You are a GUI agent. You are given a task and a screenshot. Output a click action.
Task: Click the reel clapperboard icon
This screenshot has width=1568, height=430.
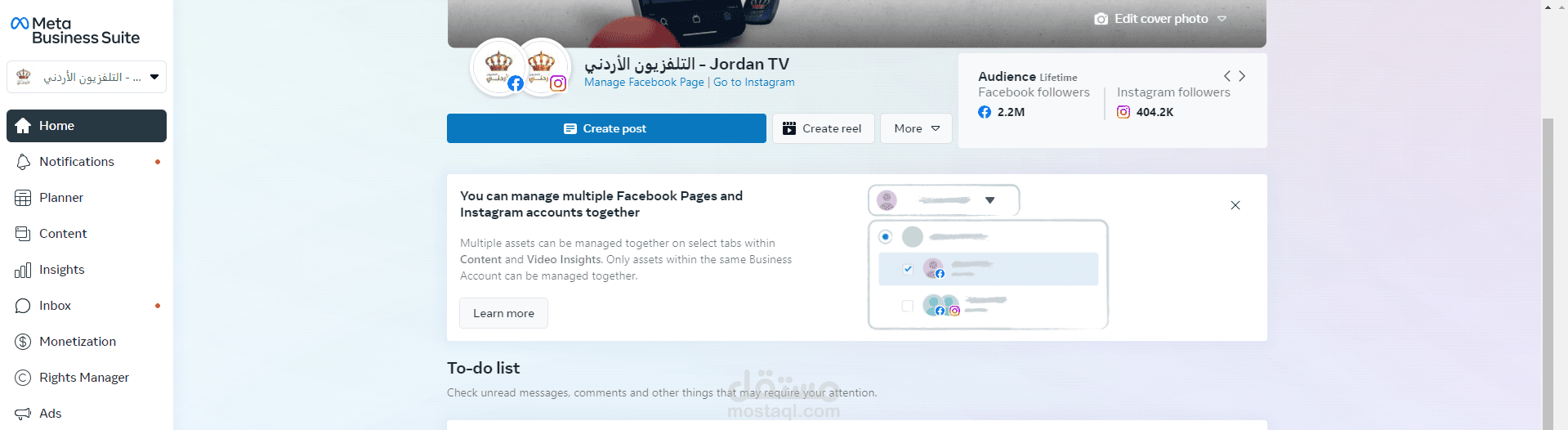[x=789, y=128]
